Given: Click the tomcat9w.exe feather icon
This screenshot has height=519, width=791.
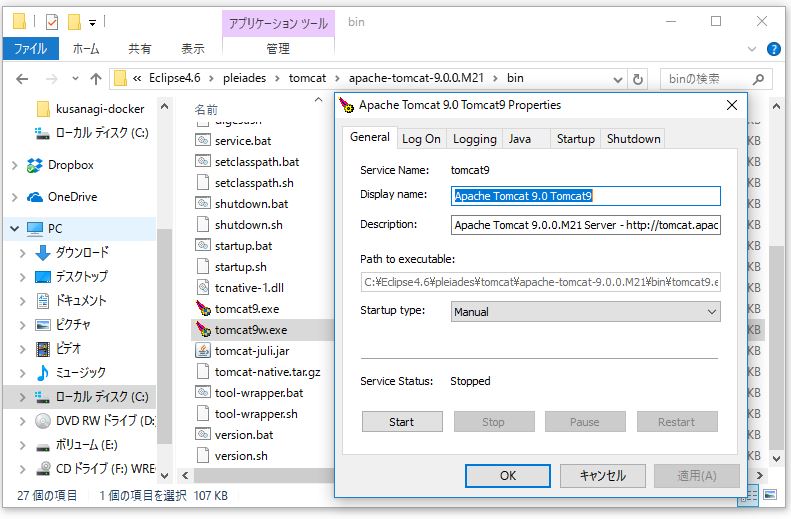Looking at the screenshot, I should pyautogui.click(x=203, y=330).
